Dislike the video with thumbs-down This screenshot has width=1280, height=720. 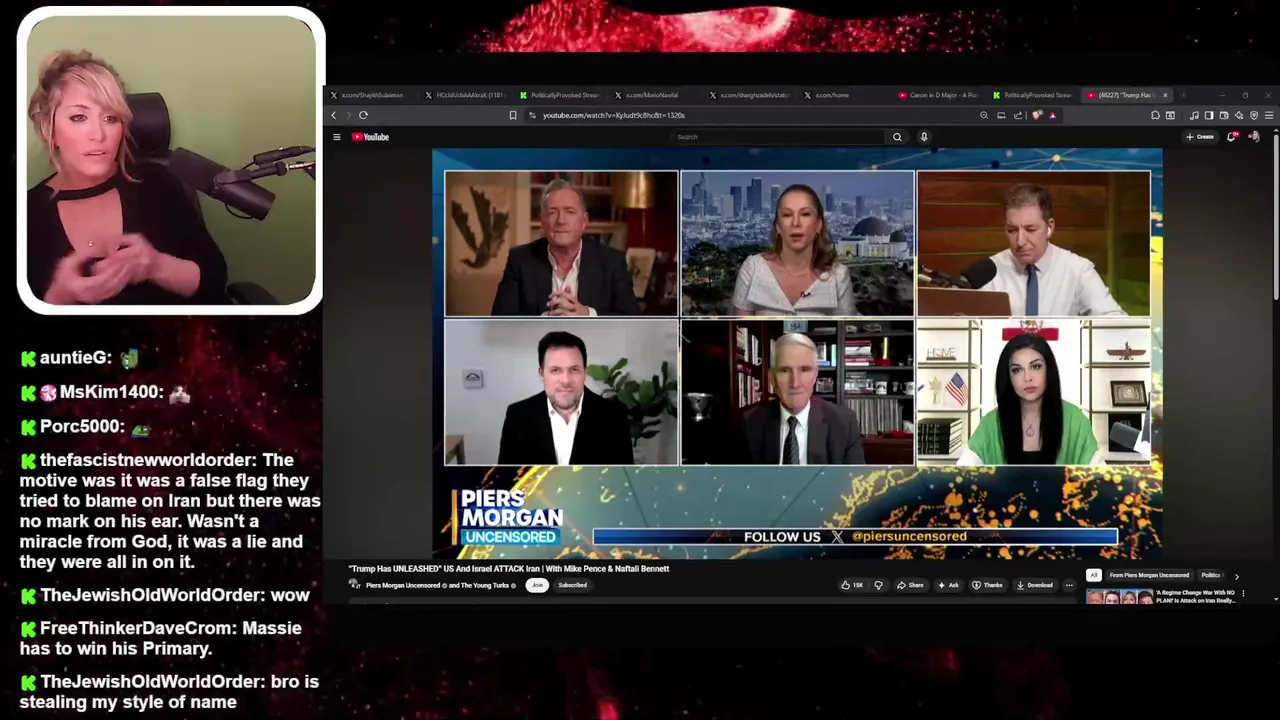click(x=879, y=585)
